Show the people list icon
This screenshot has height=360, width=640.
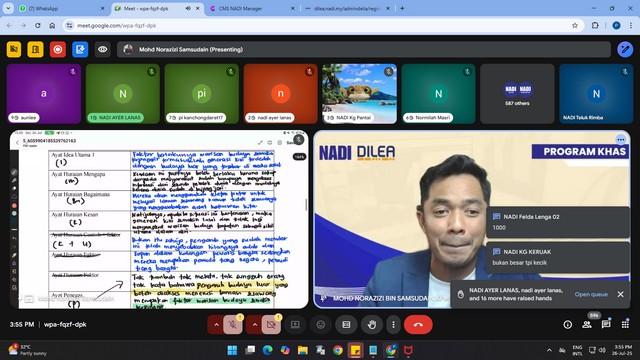point(587,324)
